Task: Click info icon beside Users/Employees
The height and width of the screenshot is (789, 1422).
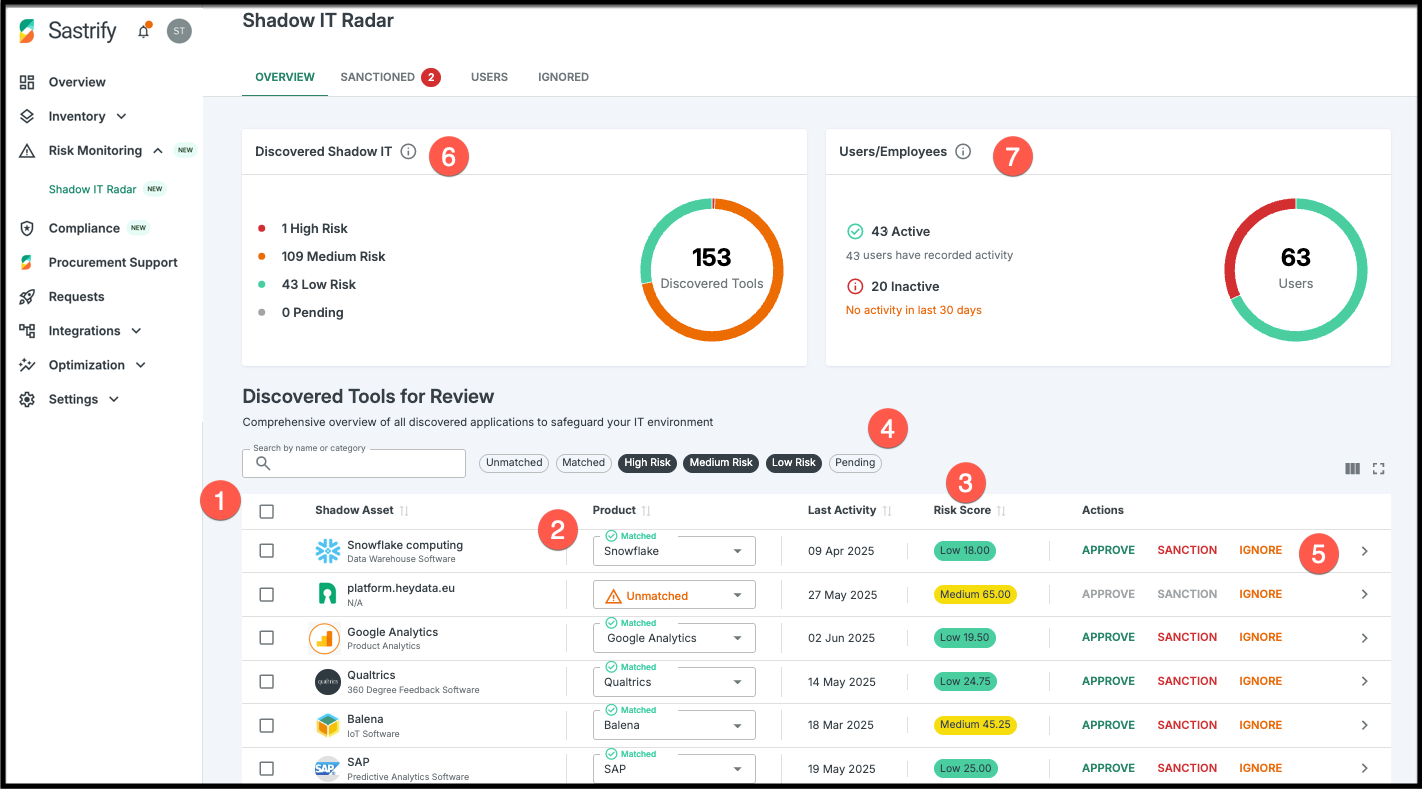Action: click(x=963, y=152)
